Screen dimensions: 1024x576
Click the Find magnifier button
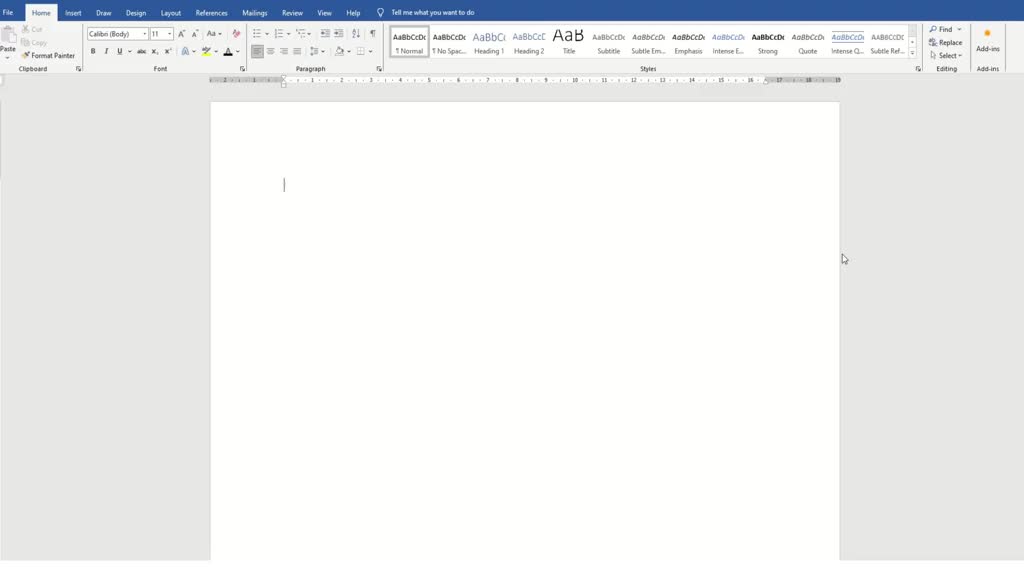click(x=941, y=29)
